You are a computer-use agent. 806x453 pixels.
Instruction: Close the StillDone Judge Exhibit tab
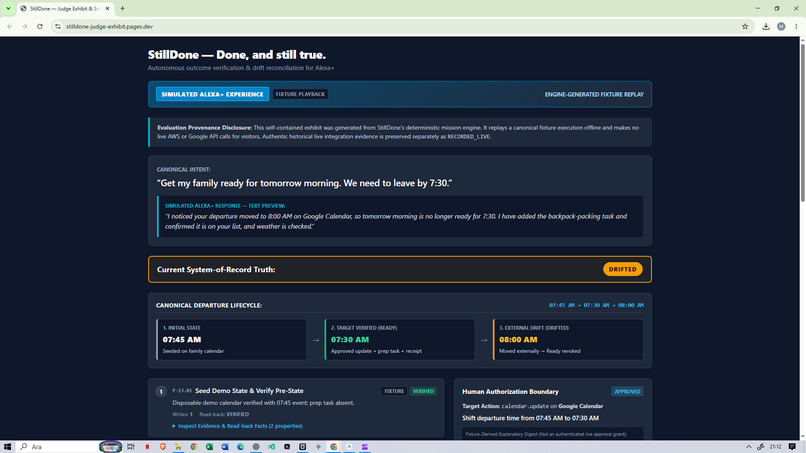[107, 8]
